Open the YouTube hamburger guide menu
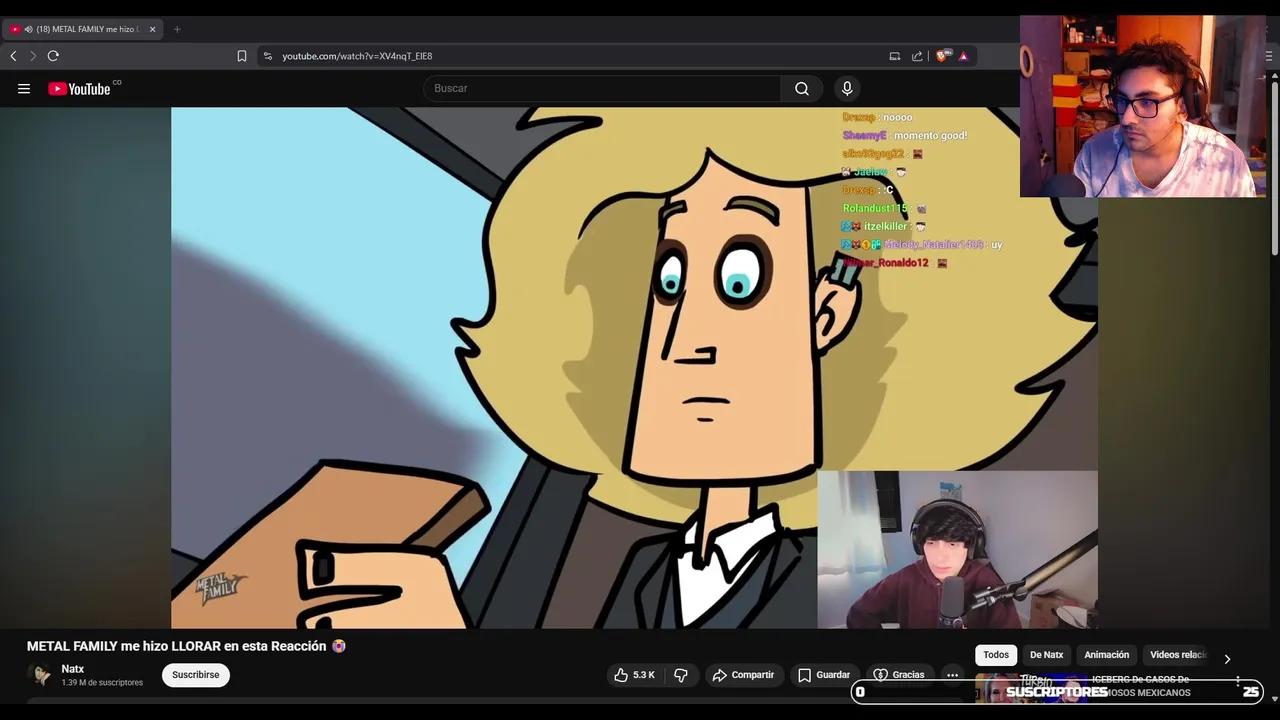 coord(24,89)
